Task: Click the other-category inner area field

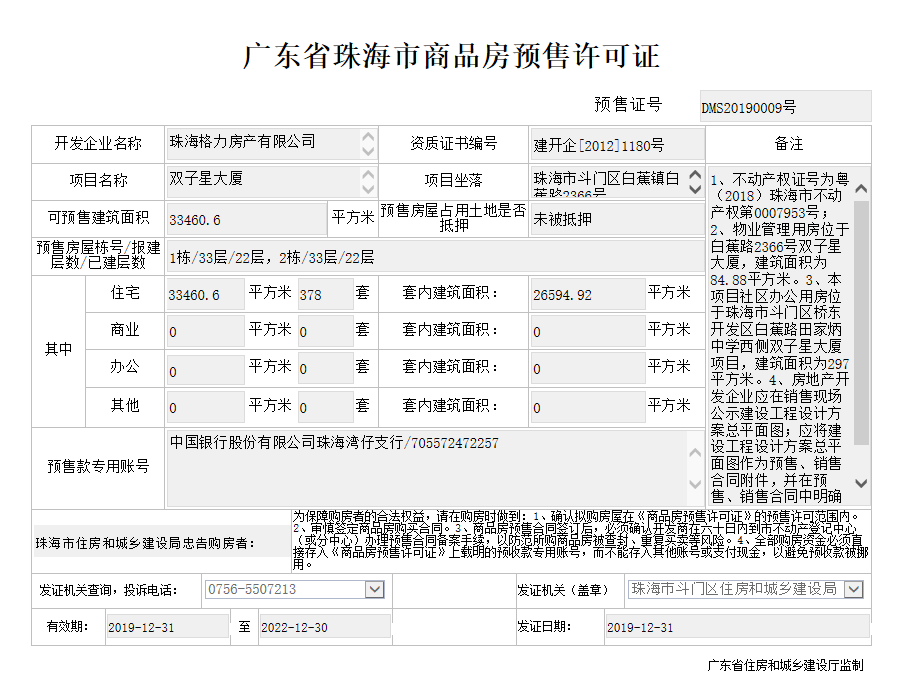Action: (588, 407)
